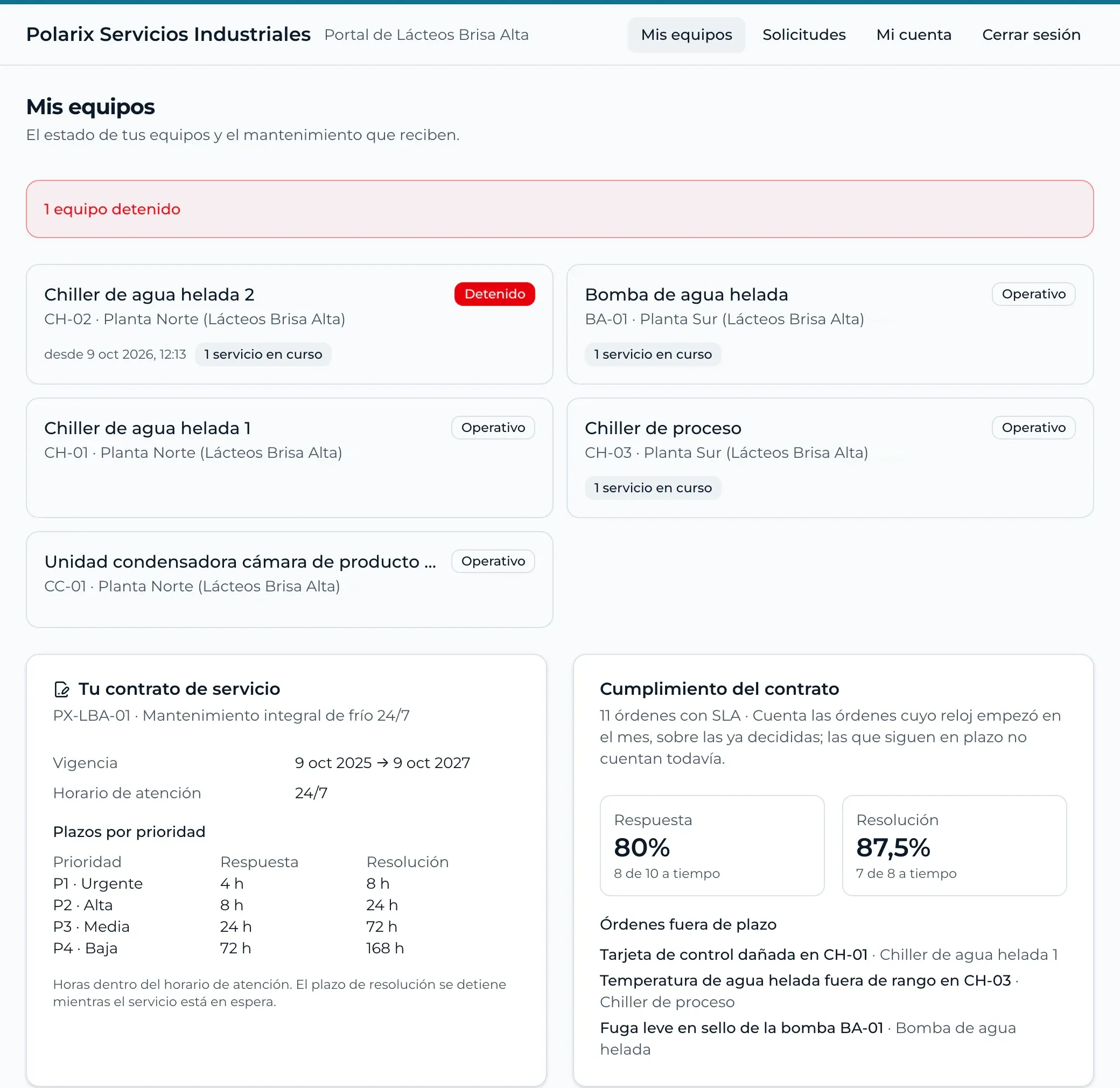Click the Órdenes fuera de plazo heading

click(x=688, y=924)
